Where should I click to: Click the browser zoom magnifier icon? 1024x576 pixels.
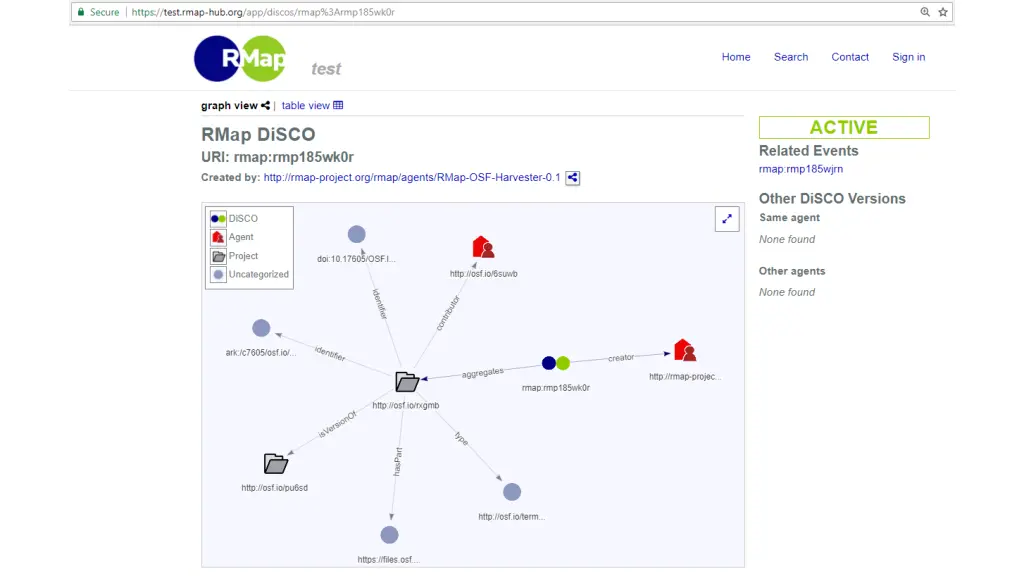tap(925, 12)
